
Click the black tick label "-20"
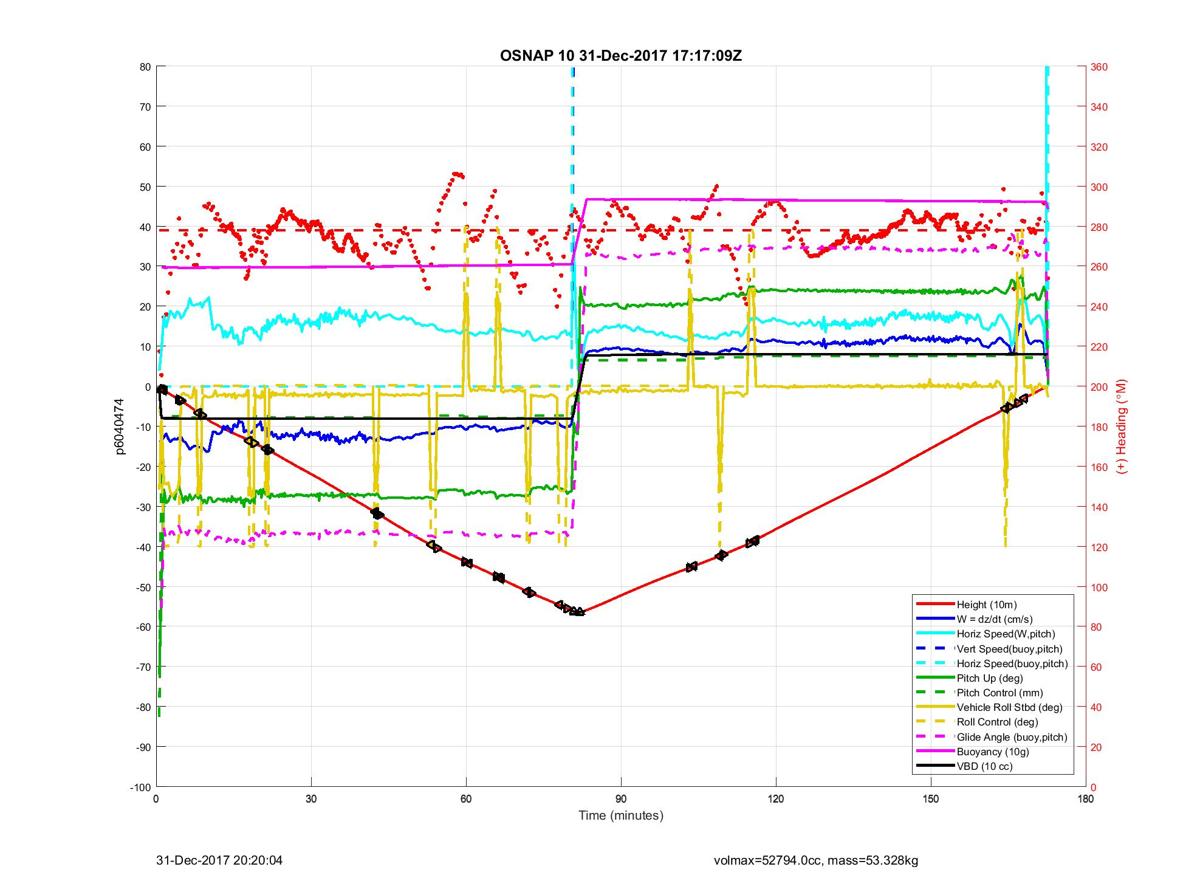coord(142,467)
